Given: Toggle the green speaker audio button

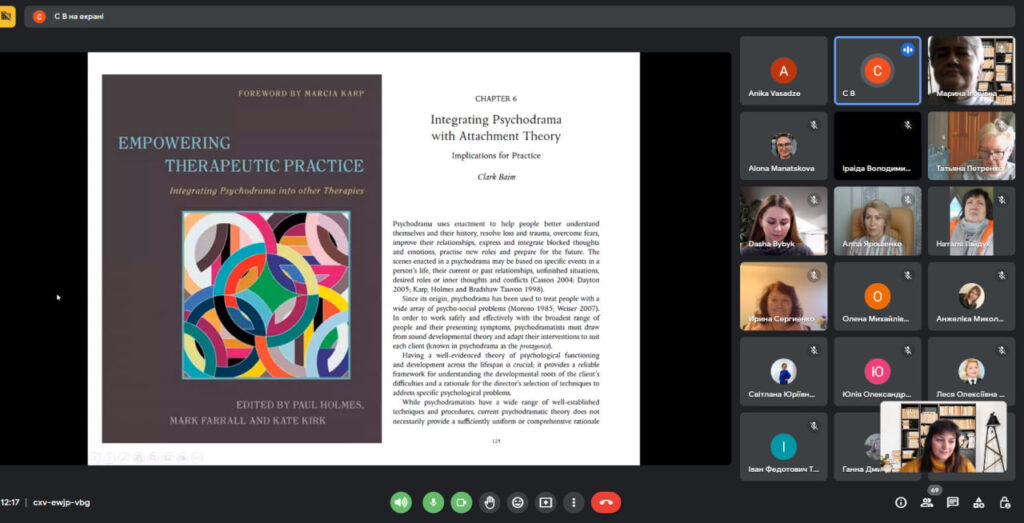Looking at the screenshot, I should 402,502.
